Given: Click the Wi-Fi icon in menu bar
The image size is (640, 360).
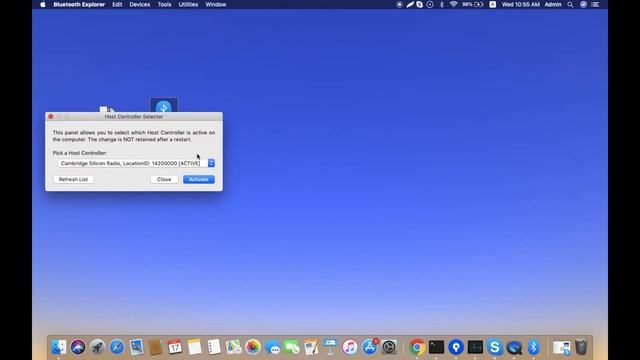Looking at the screenshot, I should click(453, 4).
